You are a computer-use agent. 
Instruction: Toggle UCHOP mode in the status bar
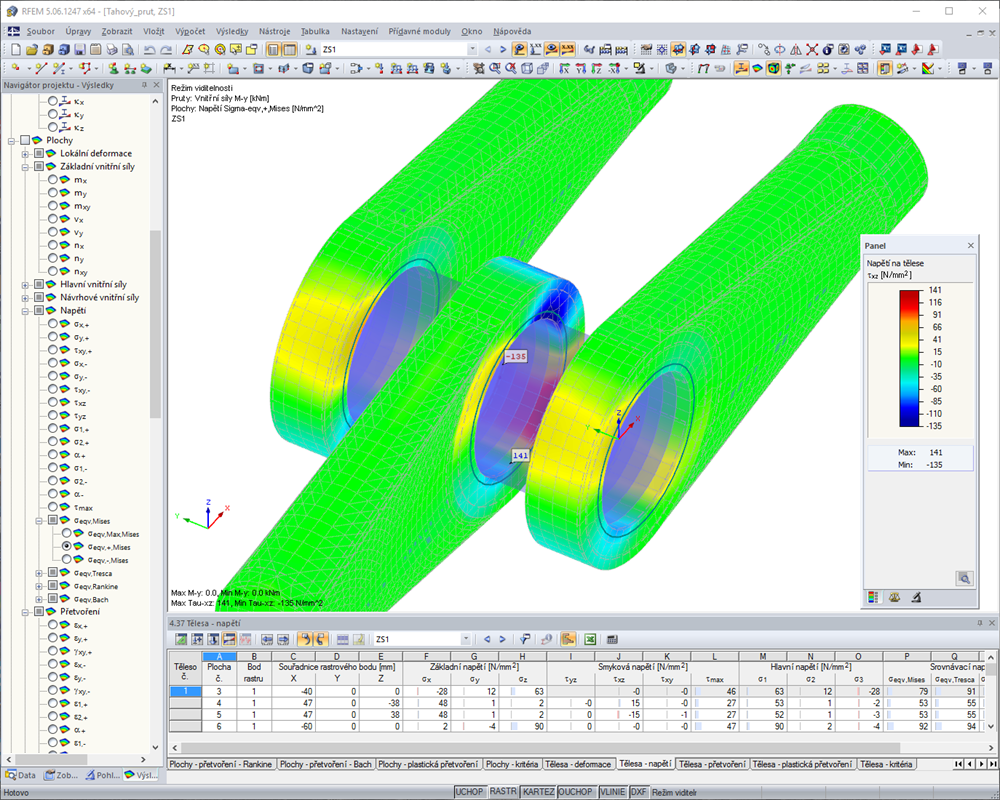pyautogui.click(x=470, y=791)
